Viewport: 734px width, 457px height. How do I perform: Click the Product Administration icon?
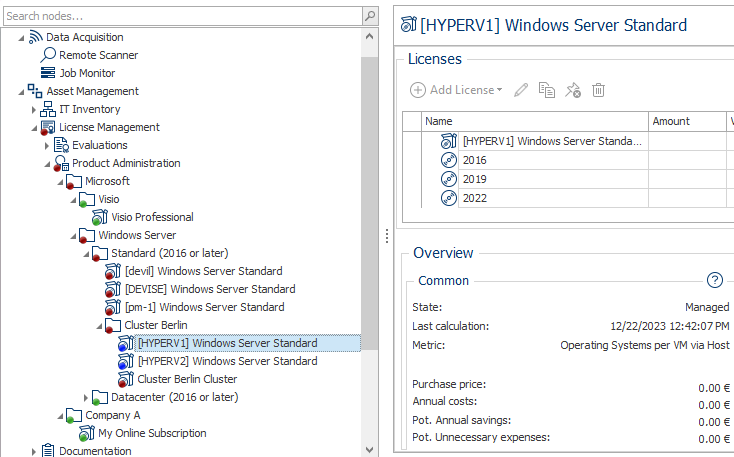[61, 163]
